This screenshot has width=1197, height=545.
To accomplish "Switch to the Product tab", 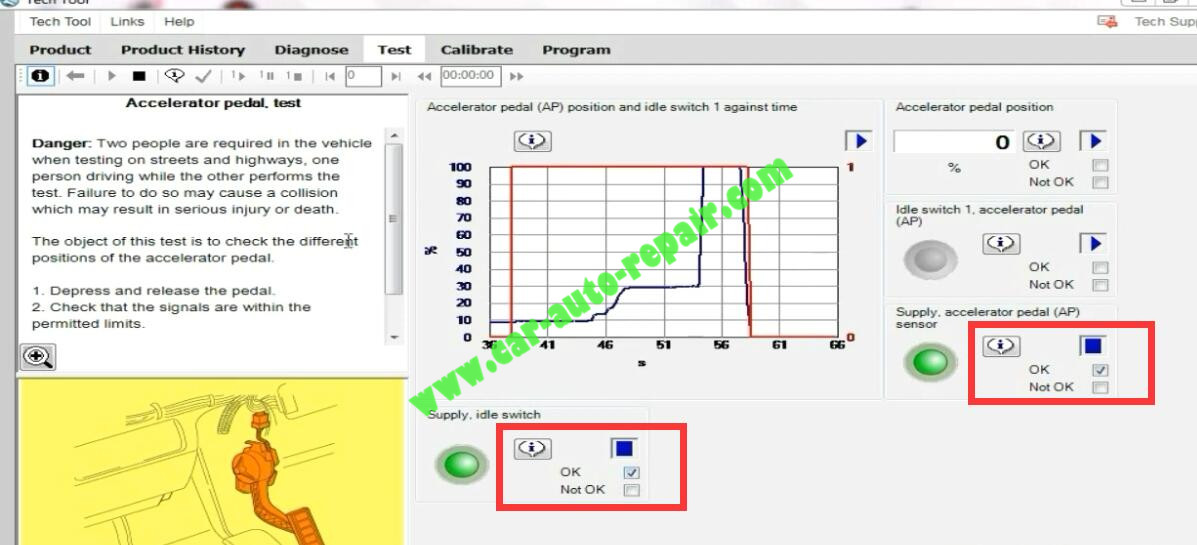I will 60,50.
